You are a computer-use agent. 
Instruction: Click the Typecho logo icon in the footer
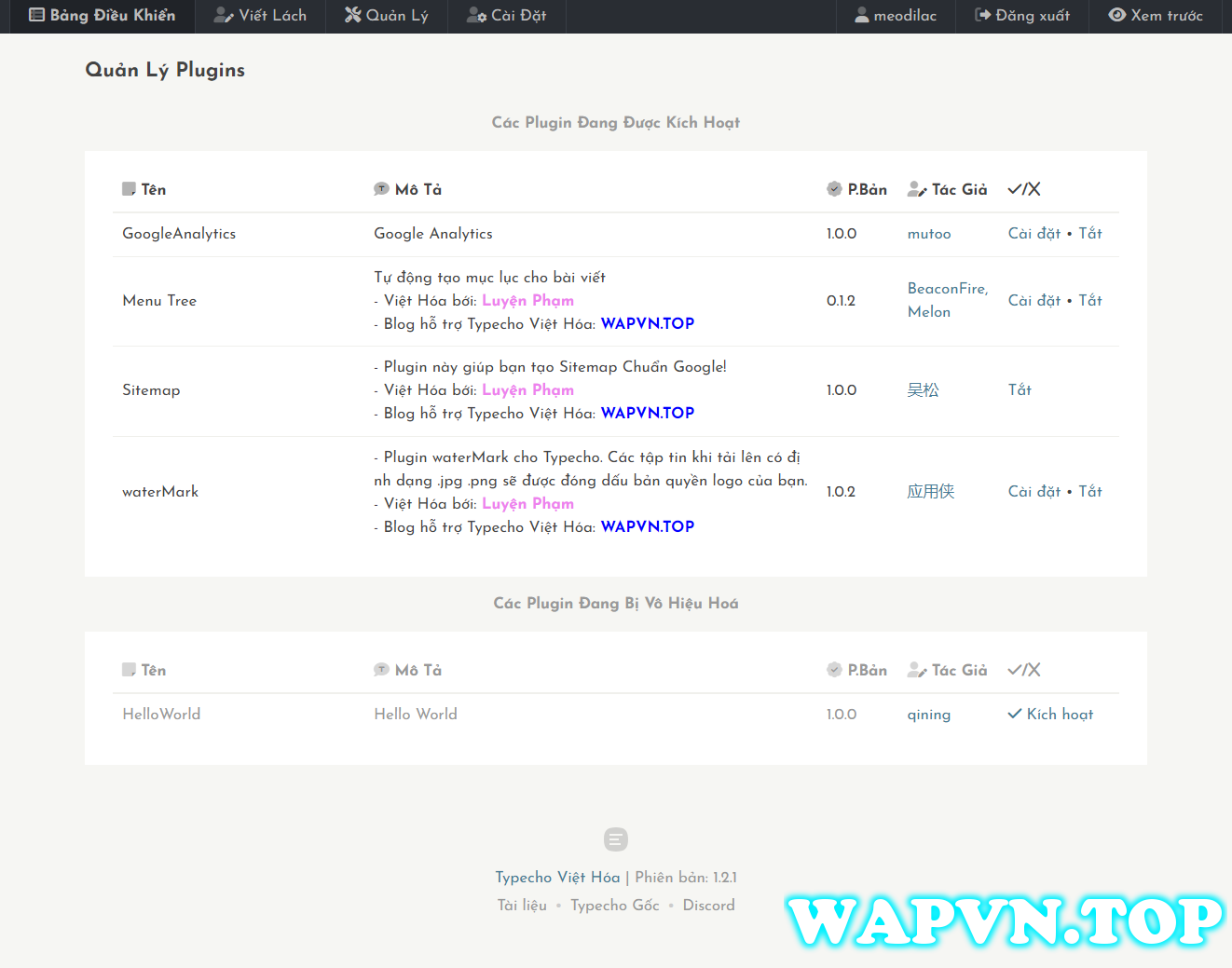[x=616, y=839]
